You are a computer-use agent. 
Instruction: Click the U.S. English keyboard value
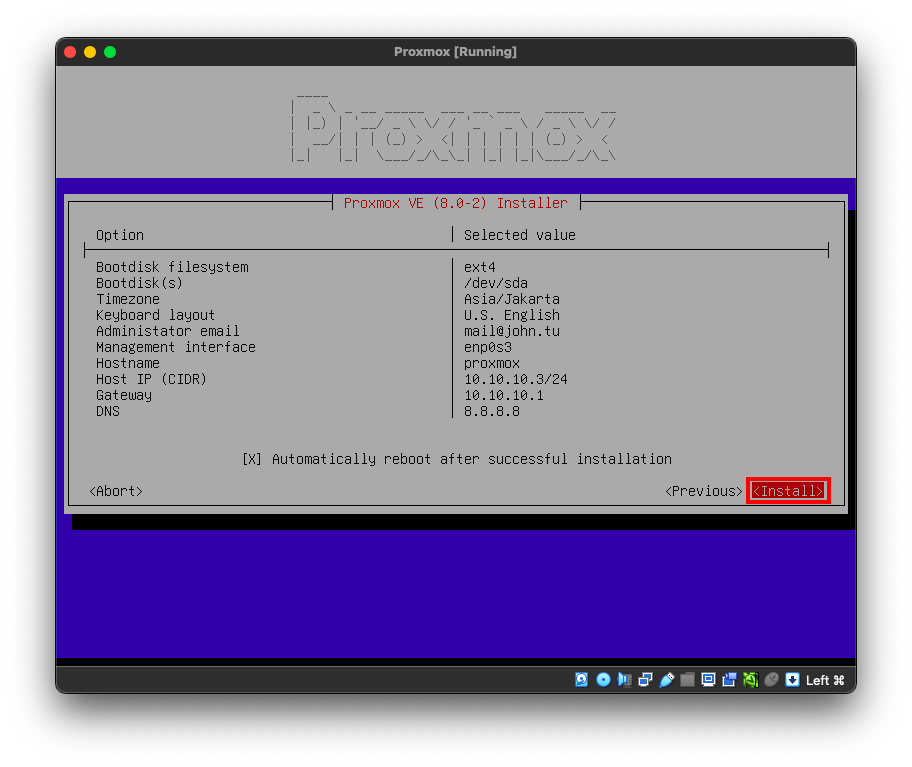511,315
